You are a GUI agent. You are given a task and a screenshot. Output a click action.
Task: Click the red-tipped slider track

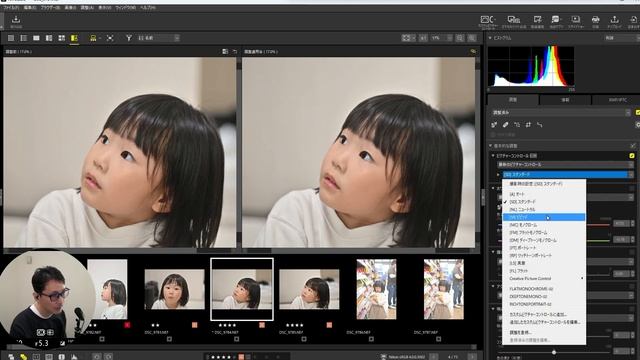[598, 224]
